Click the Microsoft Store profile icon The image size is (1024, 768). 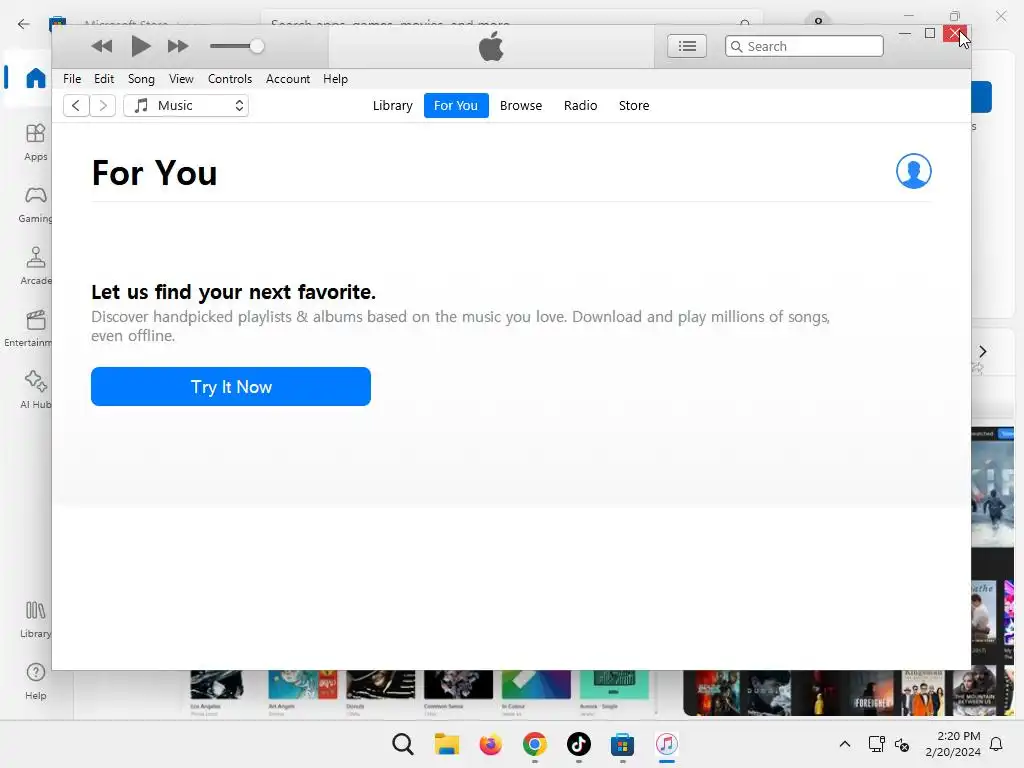[818, 20]
